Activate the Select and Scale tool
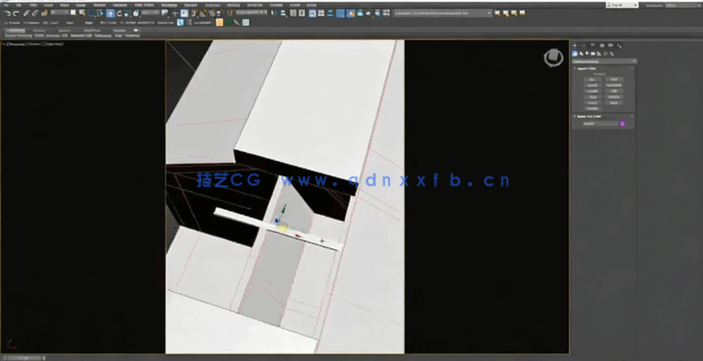 pyautogui.click(x=127, y=13)
